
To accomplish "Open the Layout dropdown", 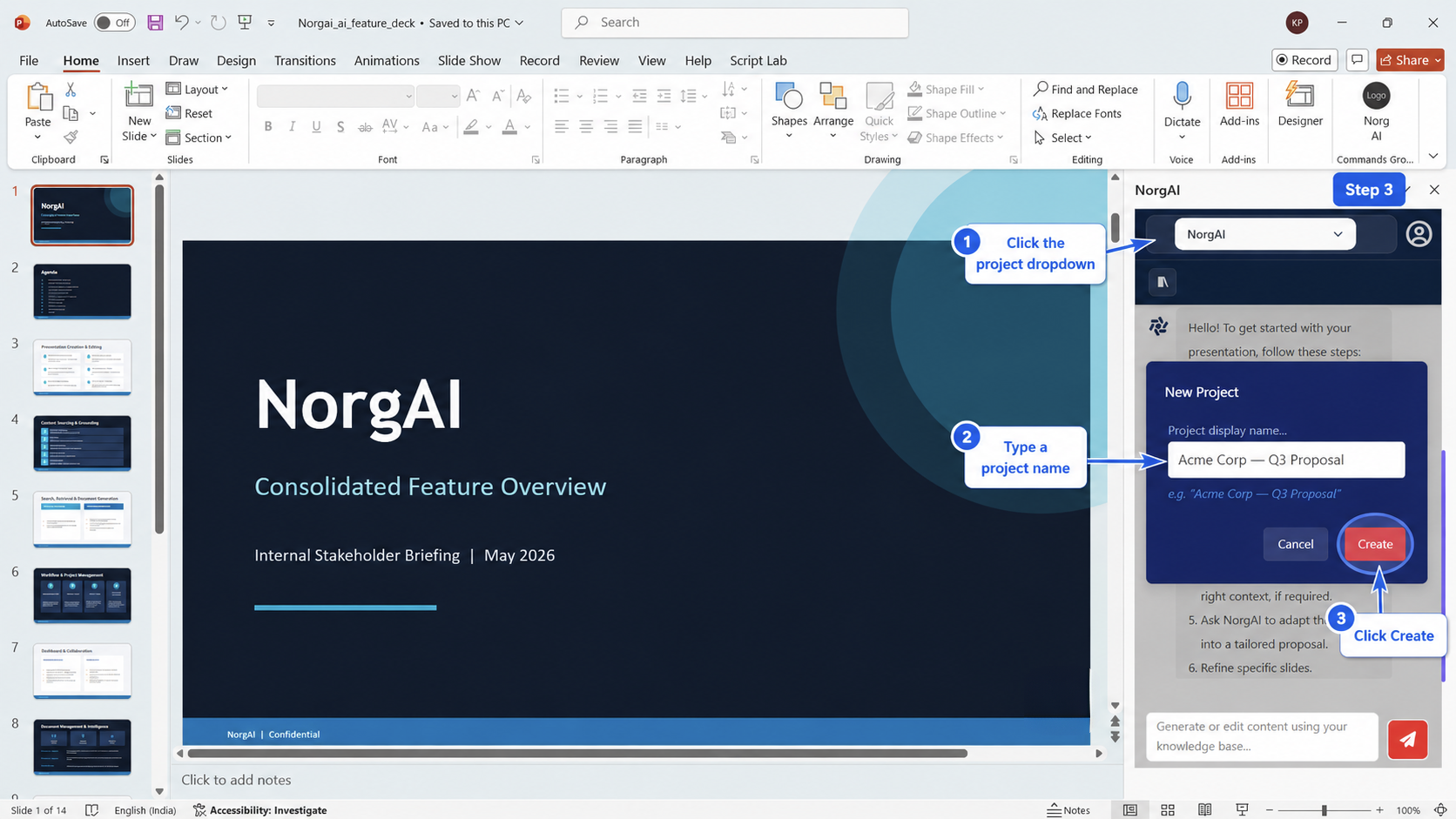I will (x=197, y=89).
